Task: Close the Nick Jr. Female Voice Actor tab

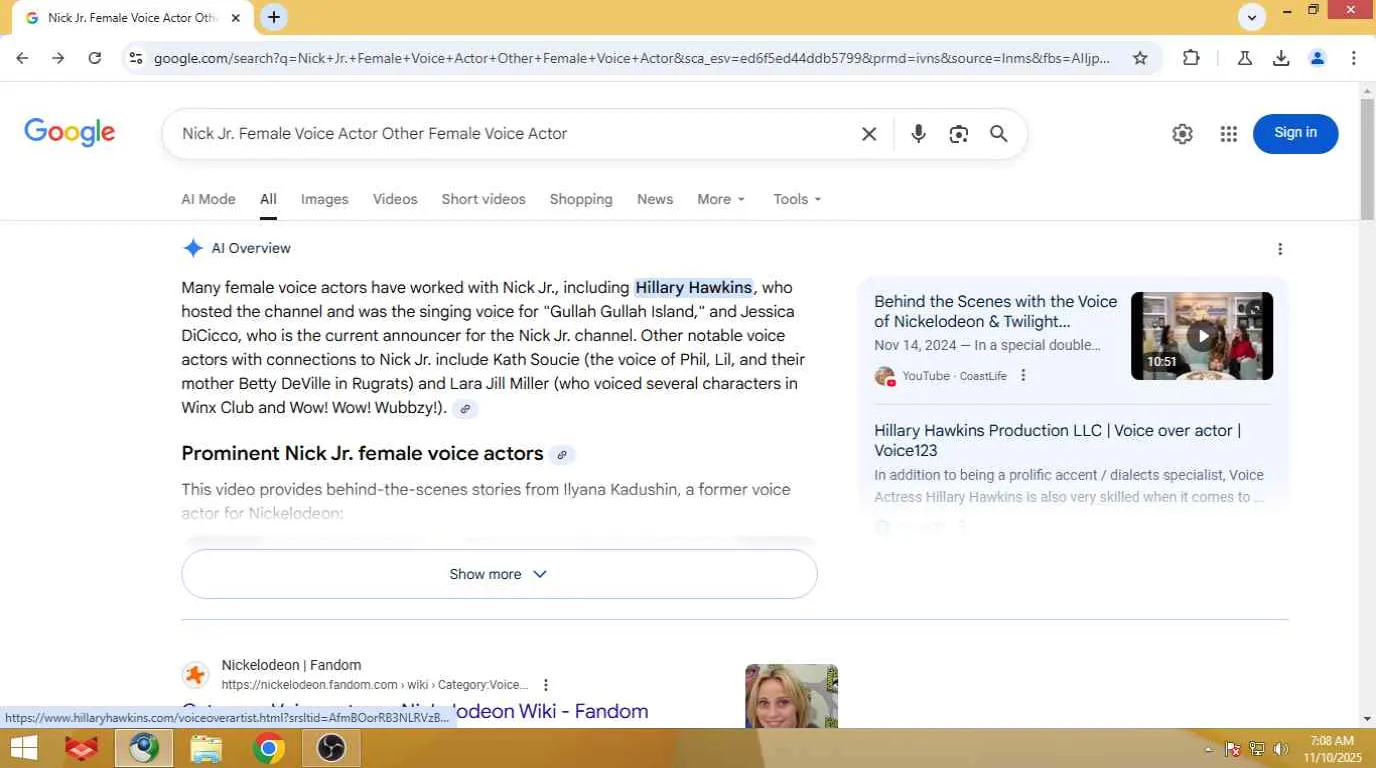Action: [236, 18]
